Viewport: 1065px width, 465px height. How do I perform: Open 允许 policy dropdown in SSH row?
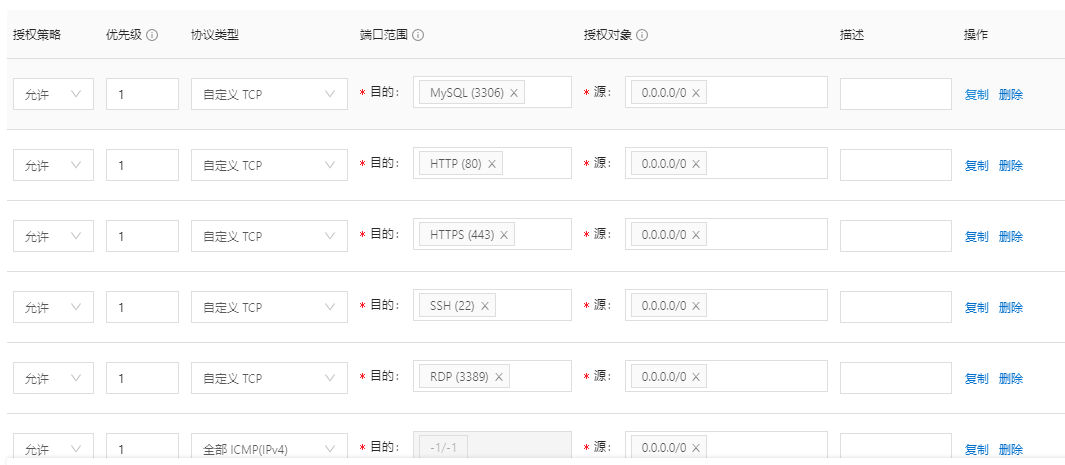tap(54, 307)
